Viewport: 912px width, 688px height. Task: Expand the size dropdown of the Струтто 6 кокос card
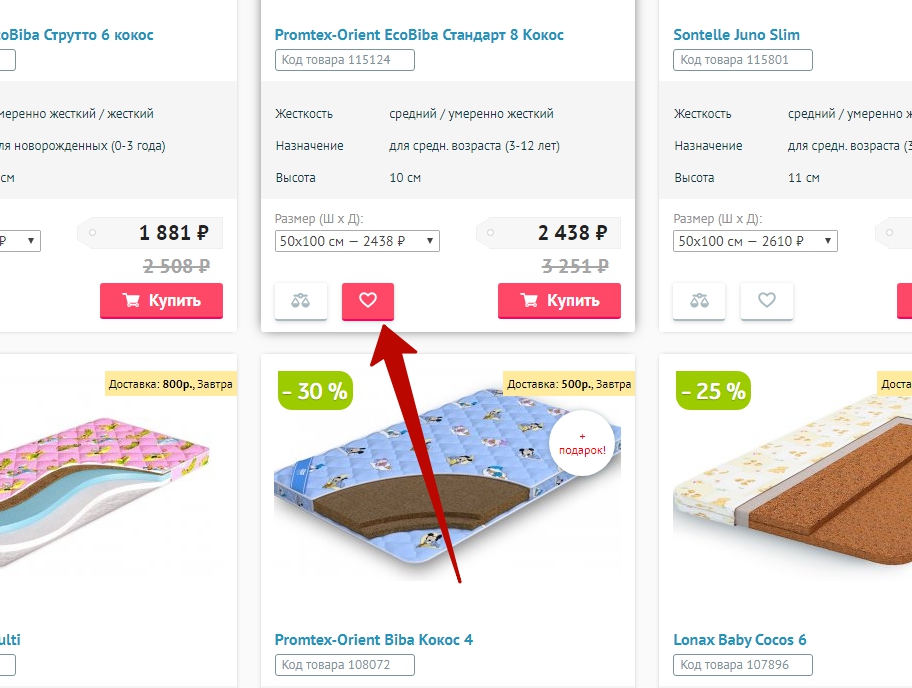20,241
